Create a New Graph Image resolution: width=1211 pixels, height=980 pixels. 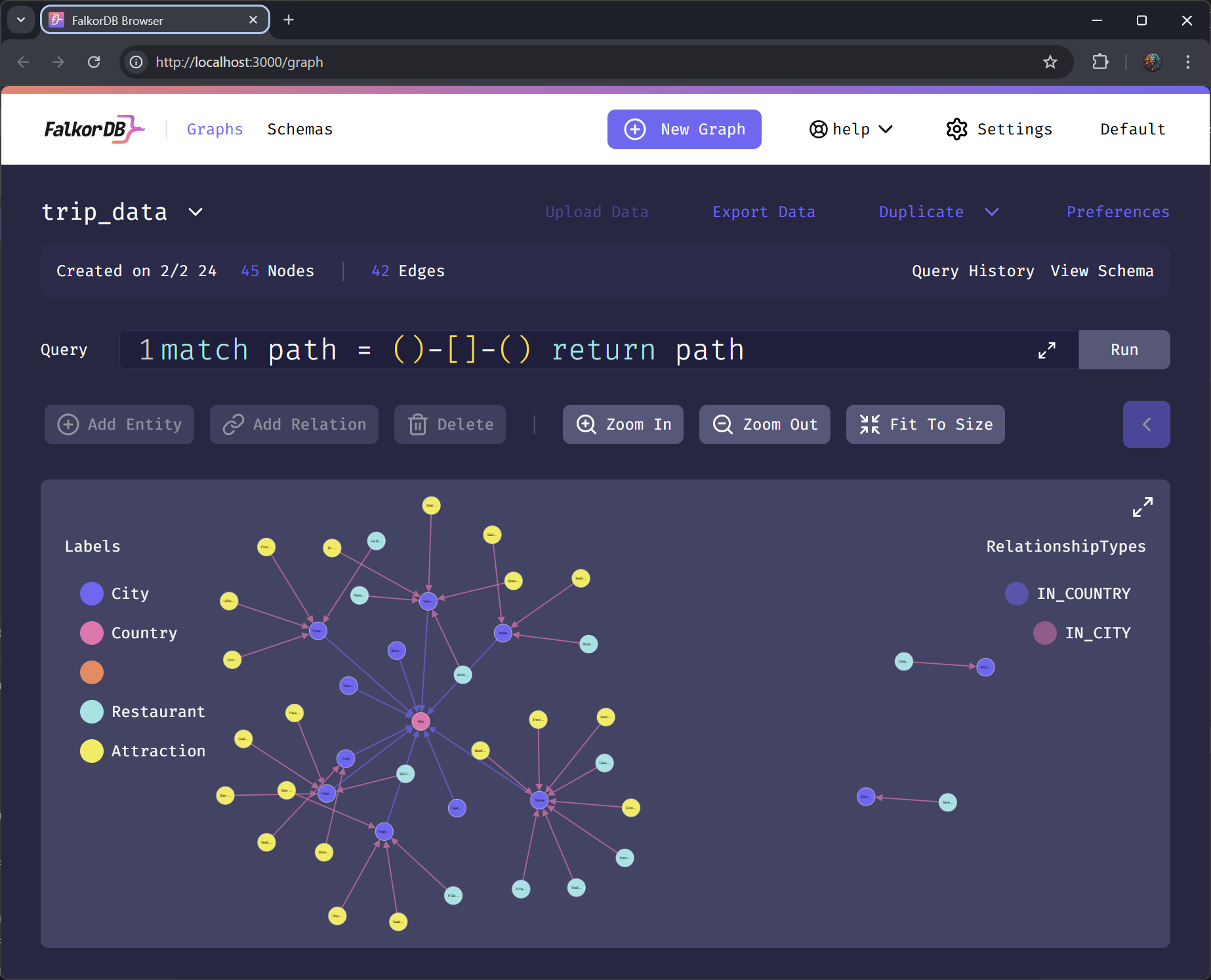click(x=684, y=129)
